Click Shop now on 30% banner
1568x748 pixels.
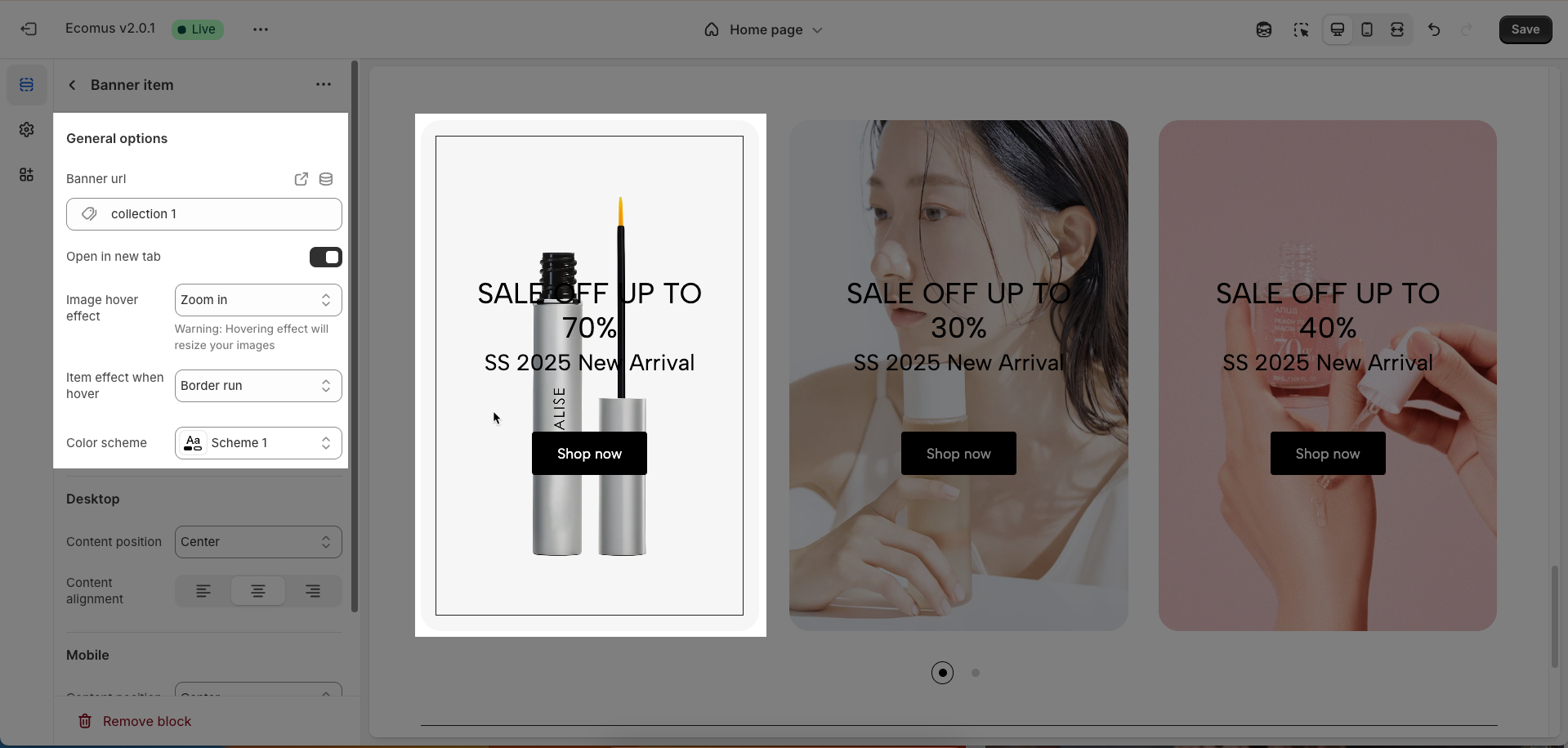[x=958, y=454]
